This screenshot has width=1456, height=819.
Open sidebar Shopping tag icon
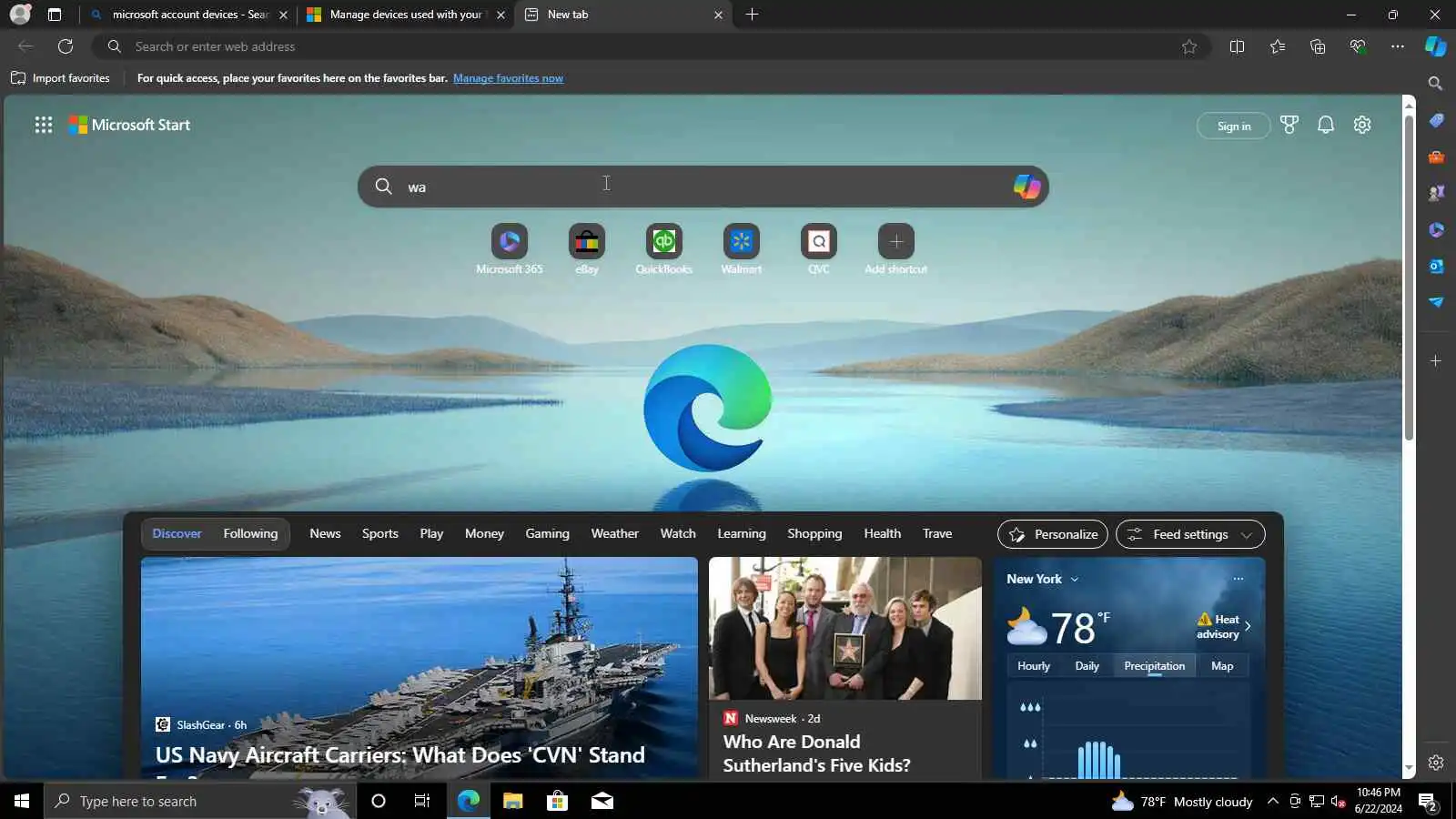pos(1436,120)
